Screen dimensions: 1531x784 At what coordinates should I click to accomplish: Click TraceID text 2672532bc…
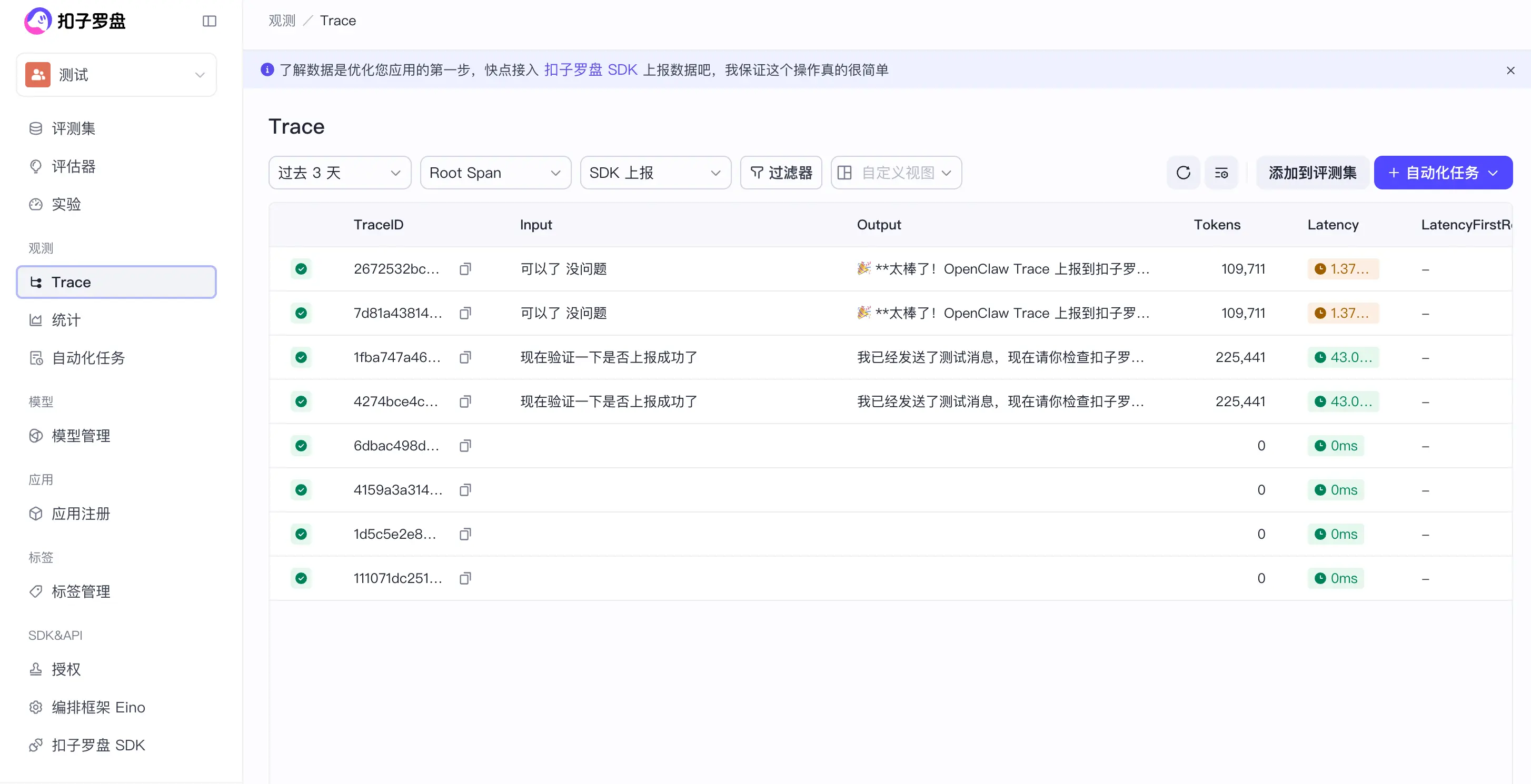point(396,269)
